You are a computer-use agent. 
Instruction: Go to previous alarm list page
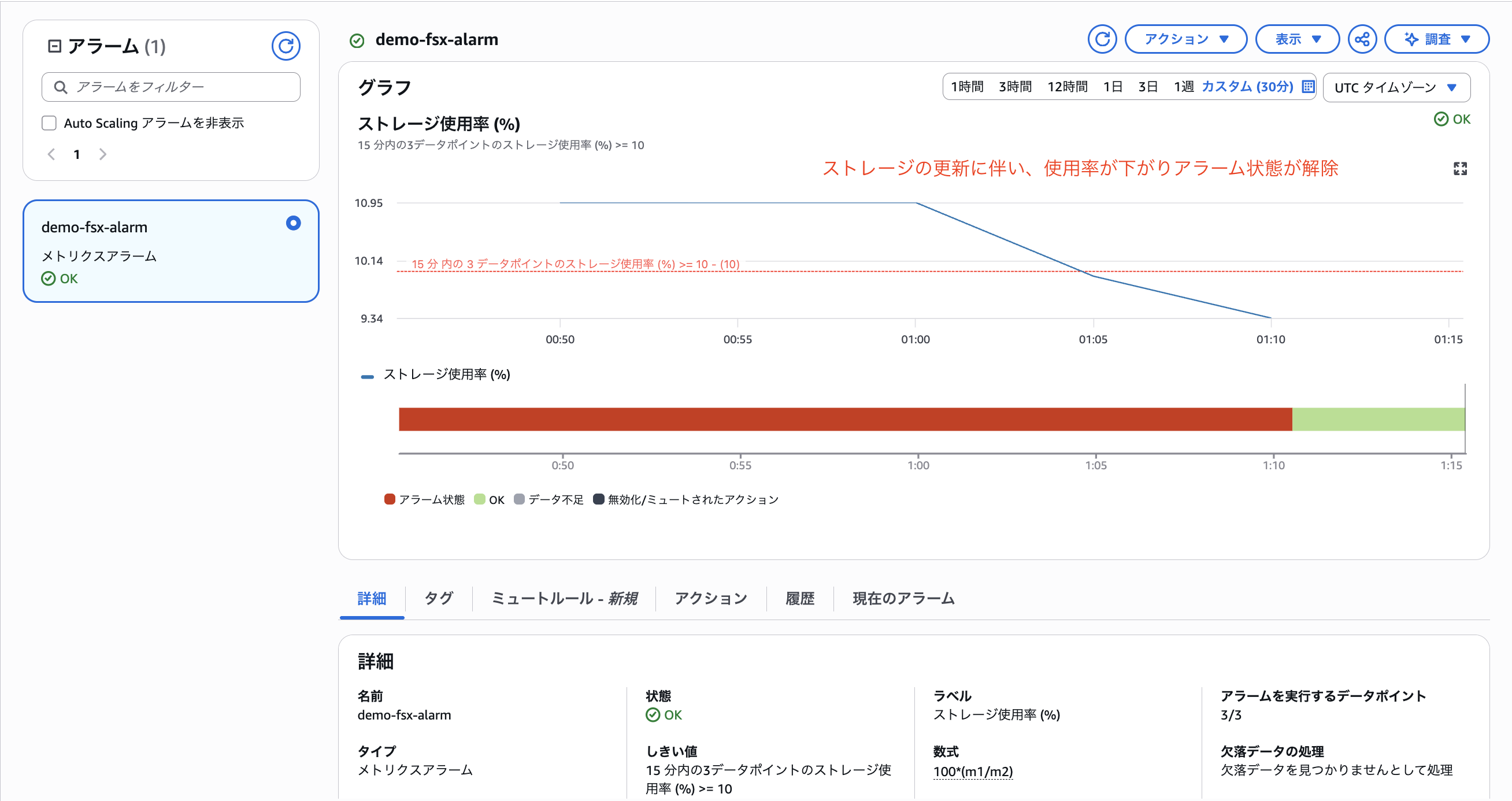tap(51, 154)
